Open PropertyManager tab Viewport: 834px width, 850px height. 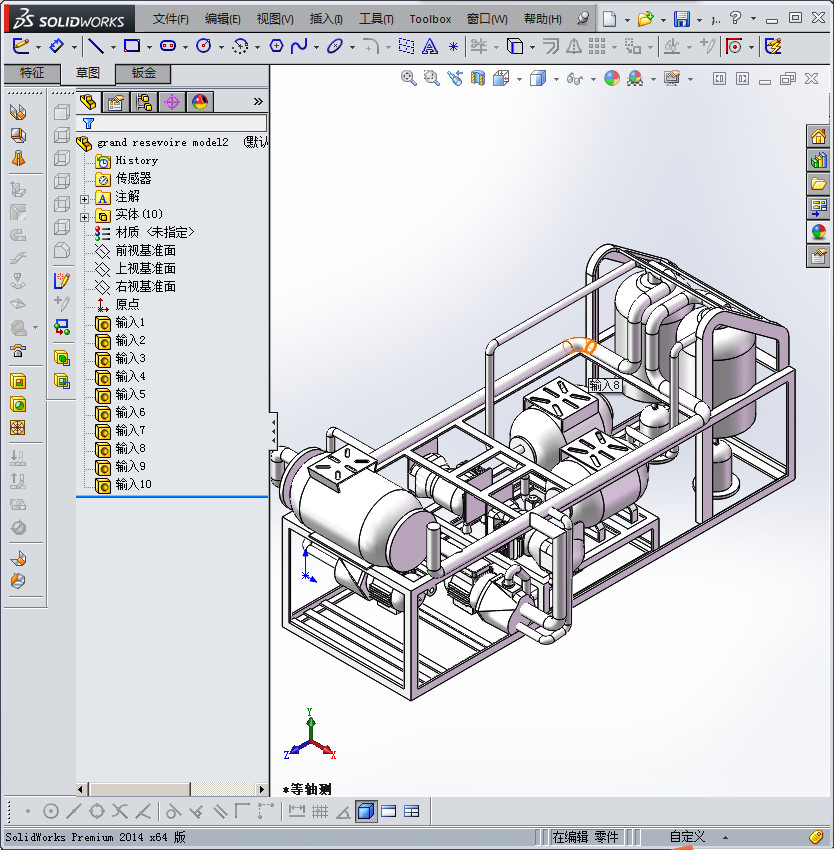click(116, 101)
